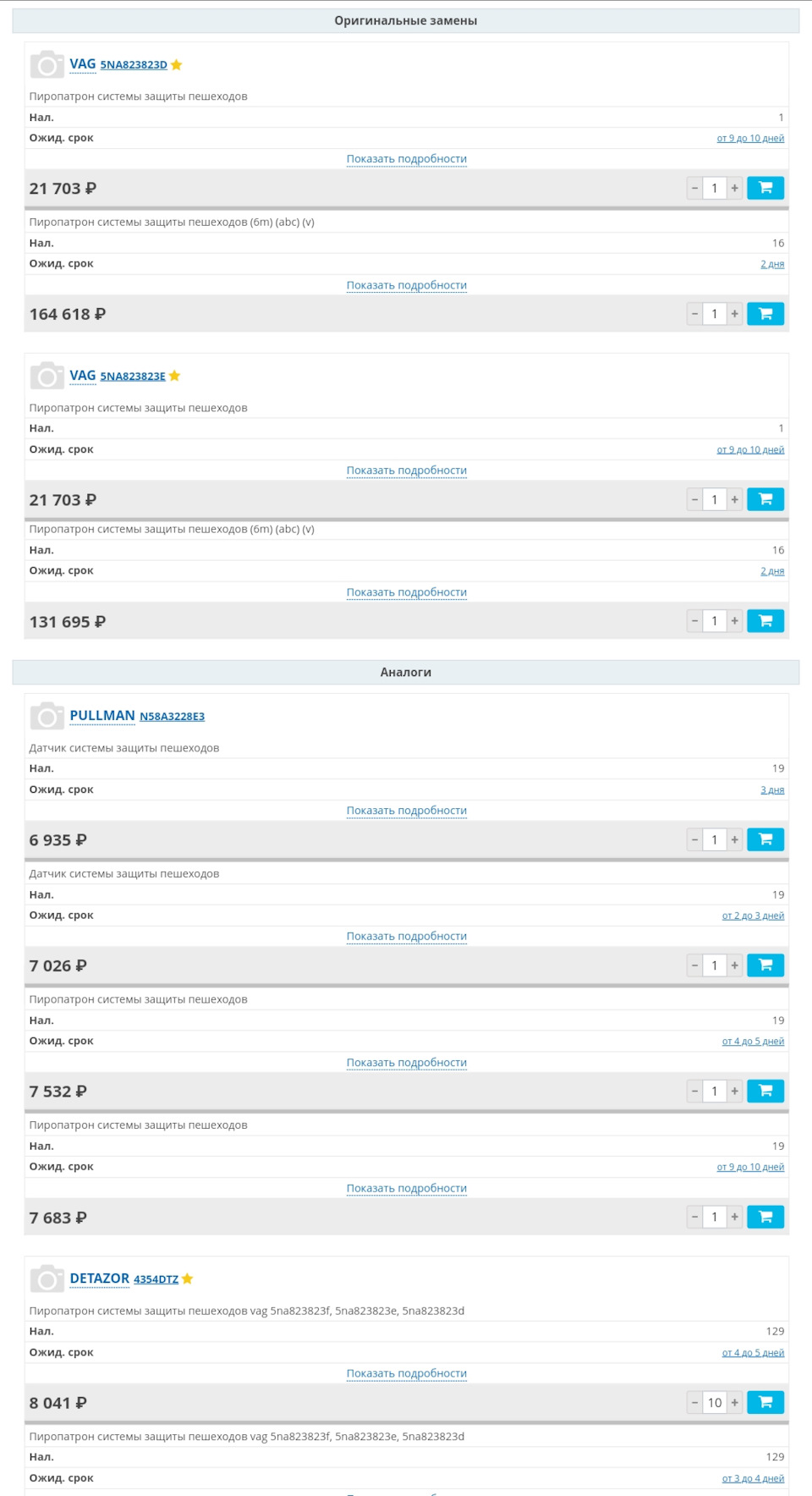812x1496 pixels.
Task: Open part number link 5NA823823E
Action: coord(133,377)
